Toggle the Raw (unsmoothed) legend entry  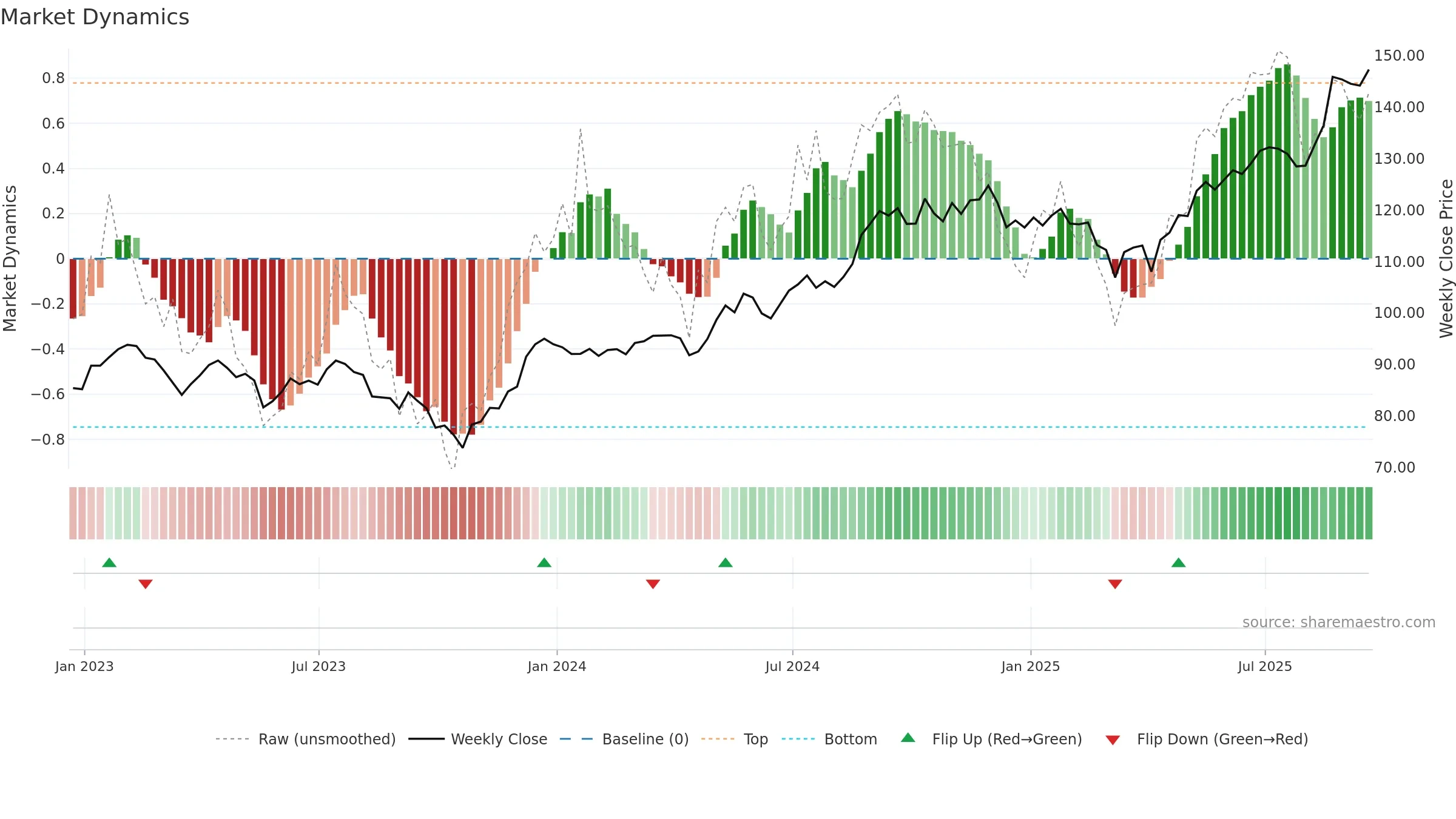click(305, 739)
